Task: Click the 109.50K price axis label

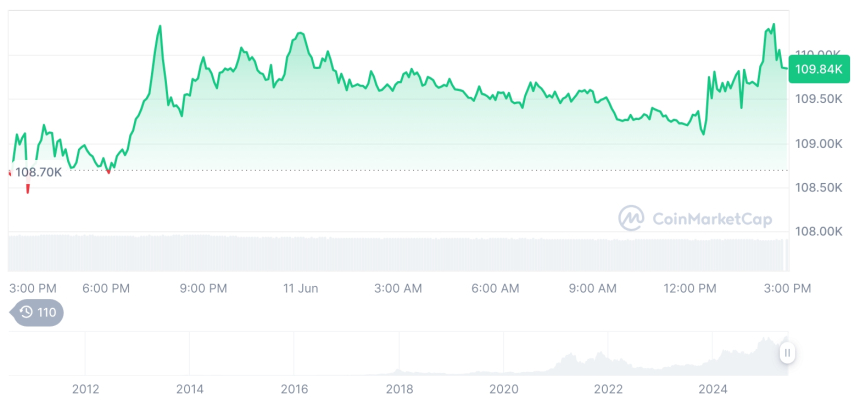Action: [817, 100]
